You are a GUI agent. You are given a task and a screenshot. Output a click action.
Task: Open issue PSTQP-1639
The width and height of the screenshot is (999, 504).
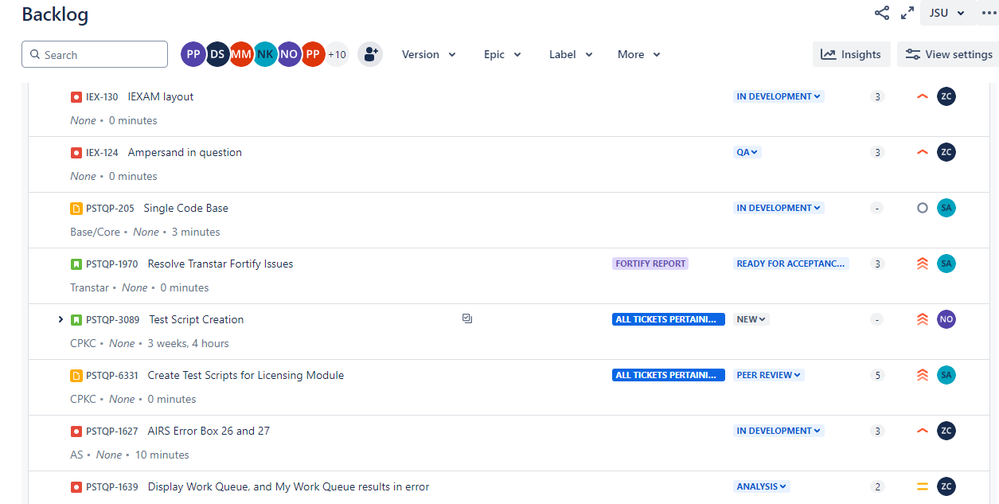coord(112,487)
